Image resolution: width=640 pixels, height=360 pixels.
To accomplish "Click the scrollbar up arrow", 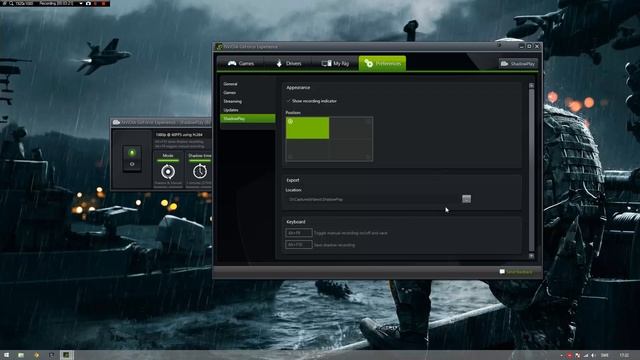I will [531, 86].
